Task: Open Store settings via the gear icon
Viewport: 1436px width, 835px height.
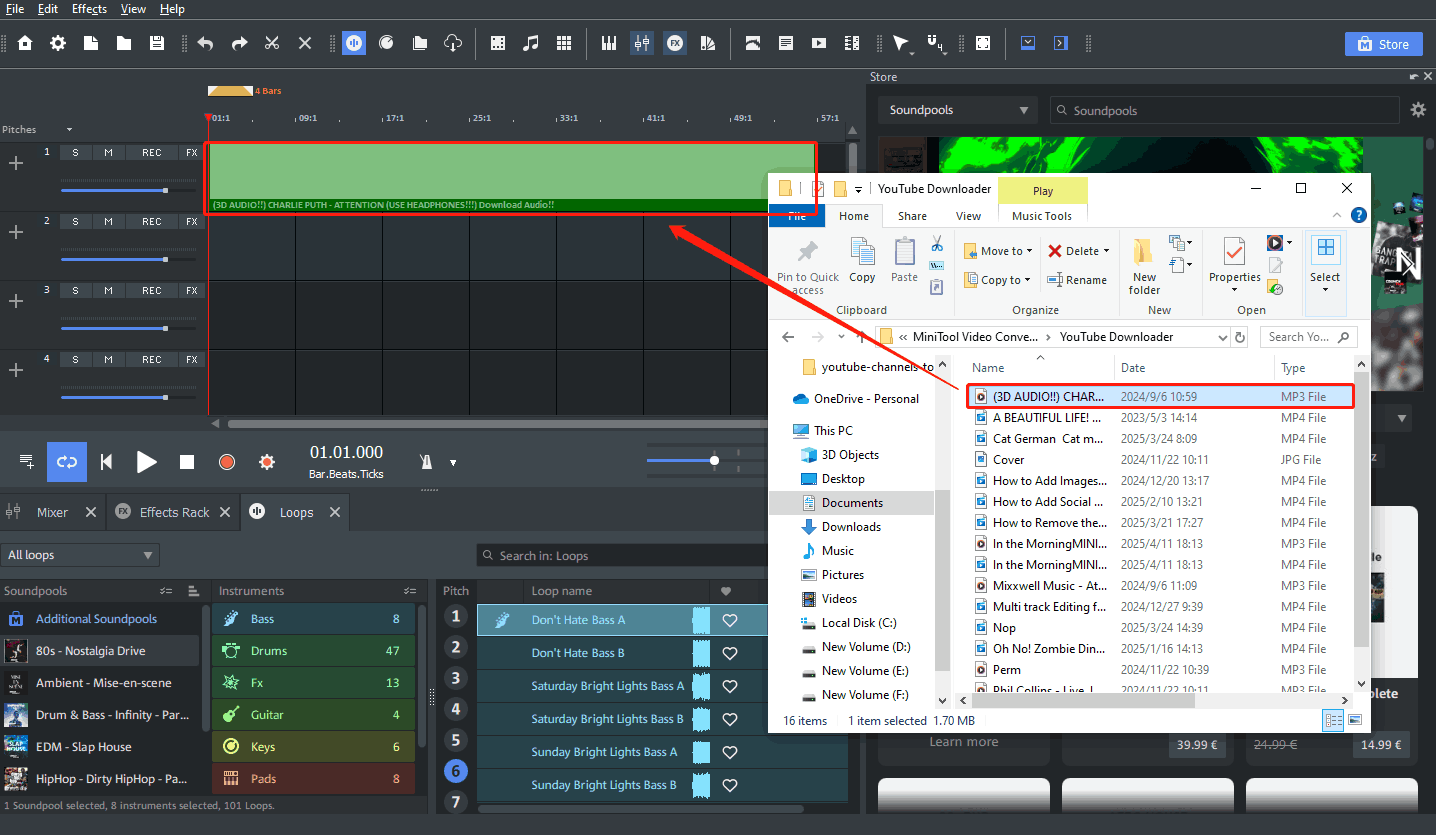Action: (1418, 110)
